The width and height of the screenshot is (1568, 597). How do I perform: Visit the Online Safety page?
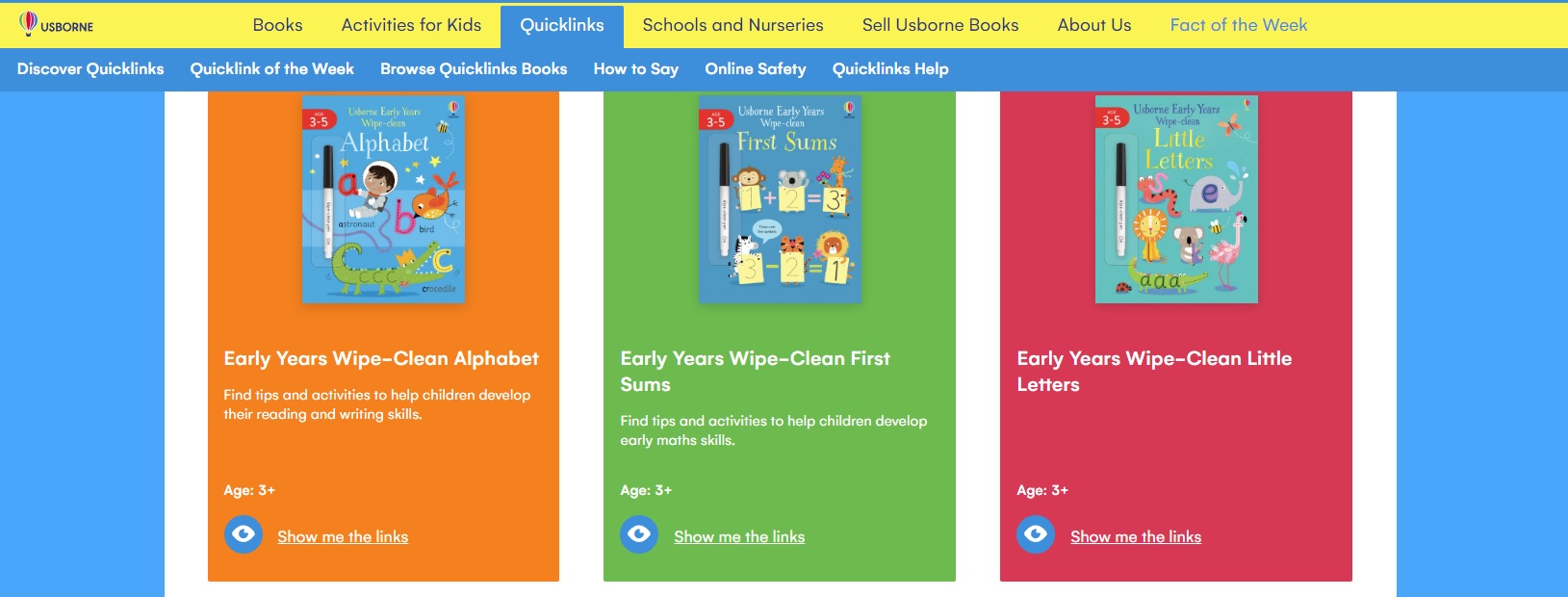pyautogui.click(x=756, y=69)
